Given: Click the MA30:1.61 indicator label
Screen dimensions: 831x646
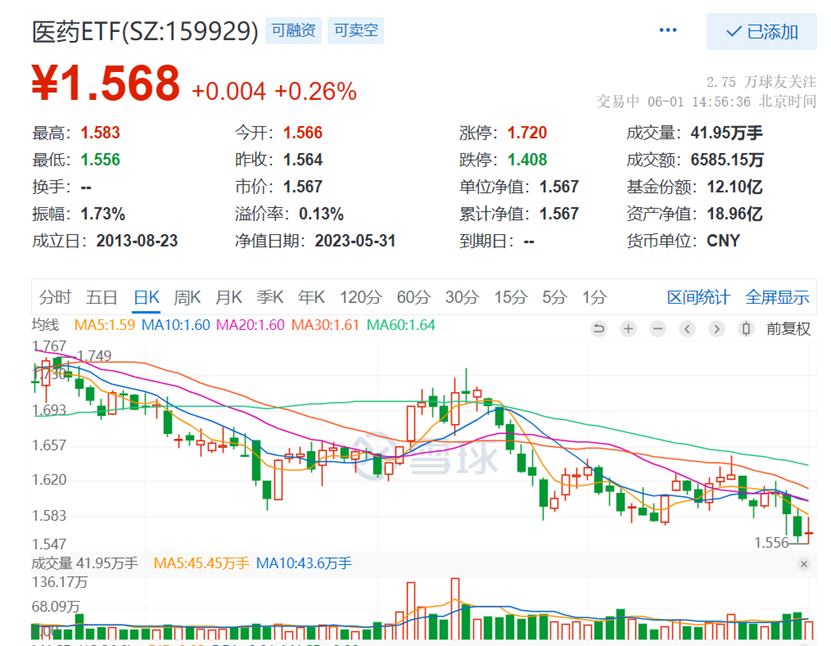Looking at the screenshot, I should 325,325.
